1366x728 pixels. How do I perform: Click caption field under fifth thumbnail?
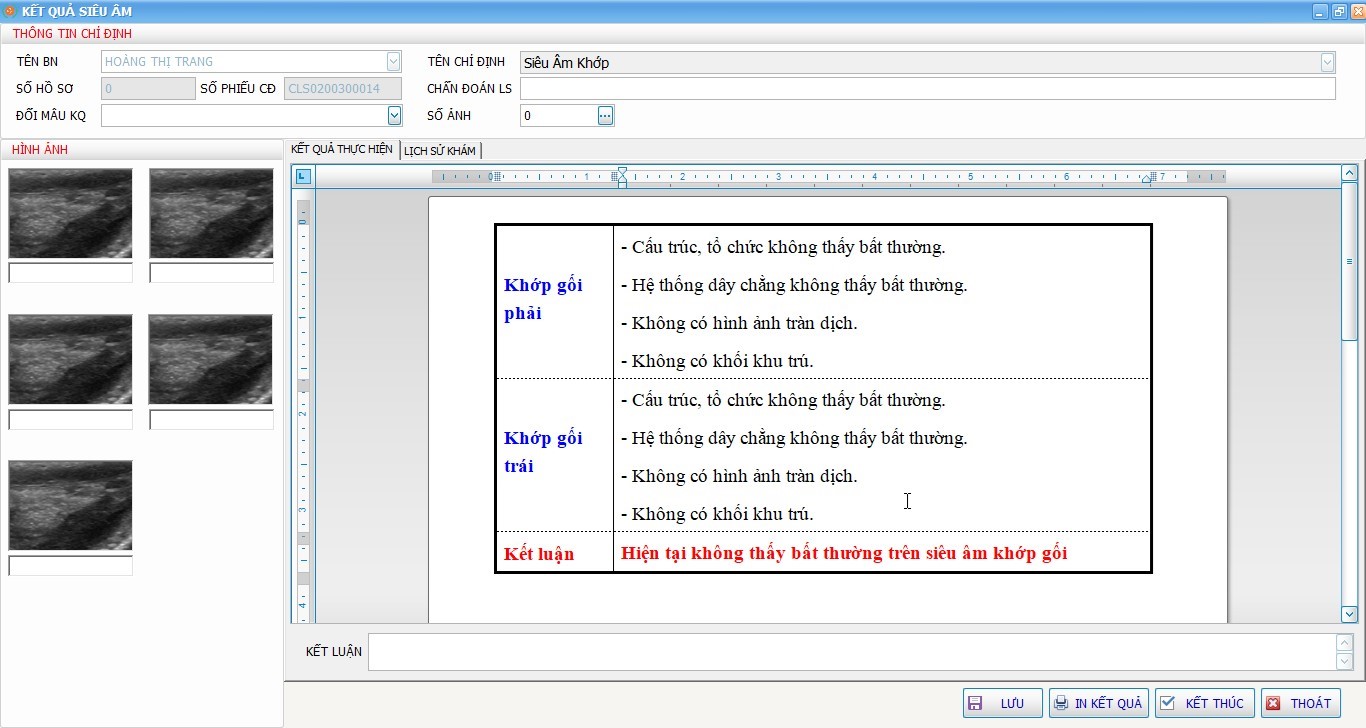70,566
